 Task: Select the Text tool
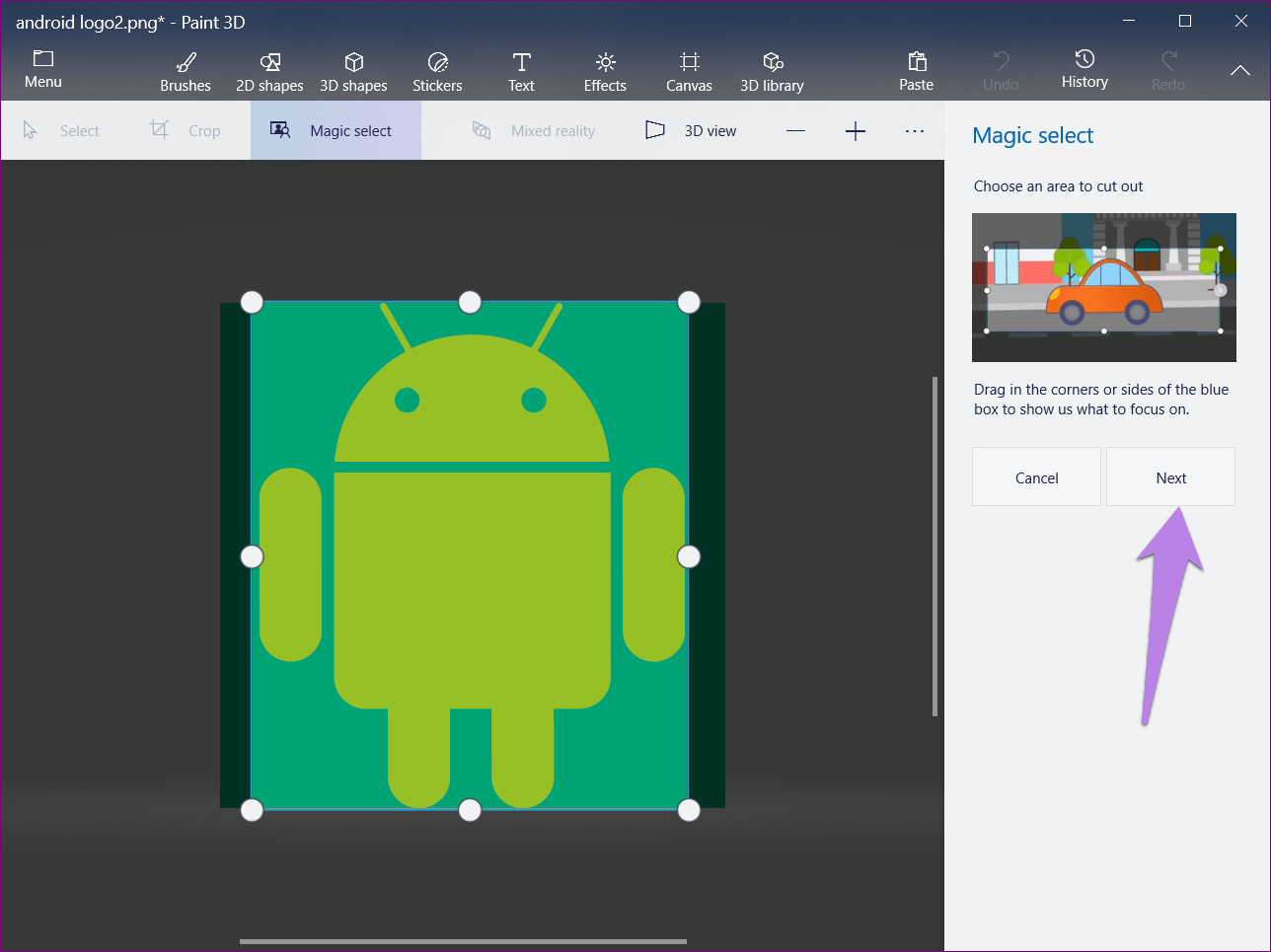[x=521, y=72]
